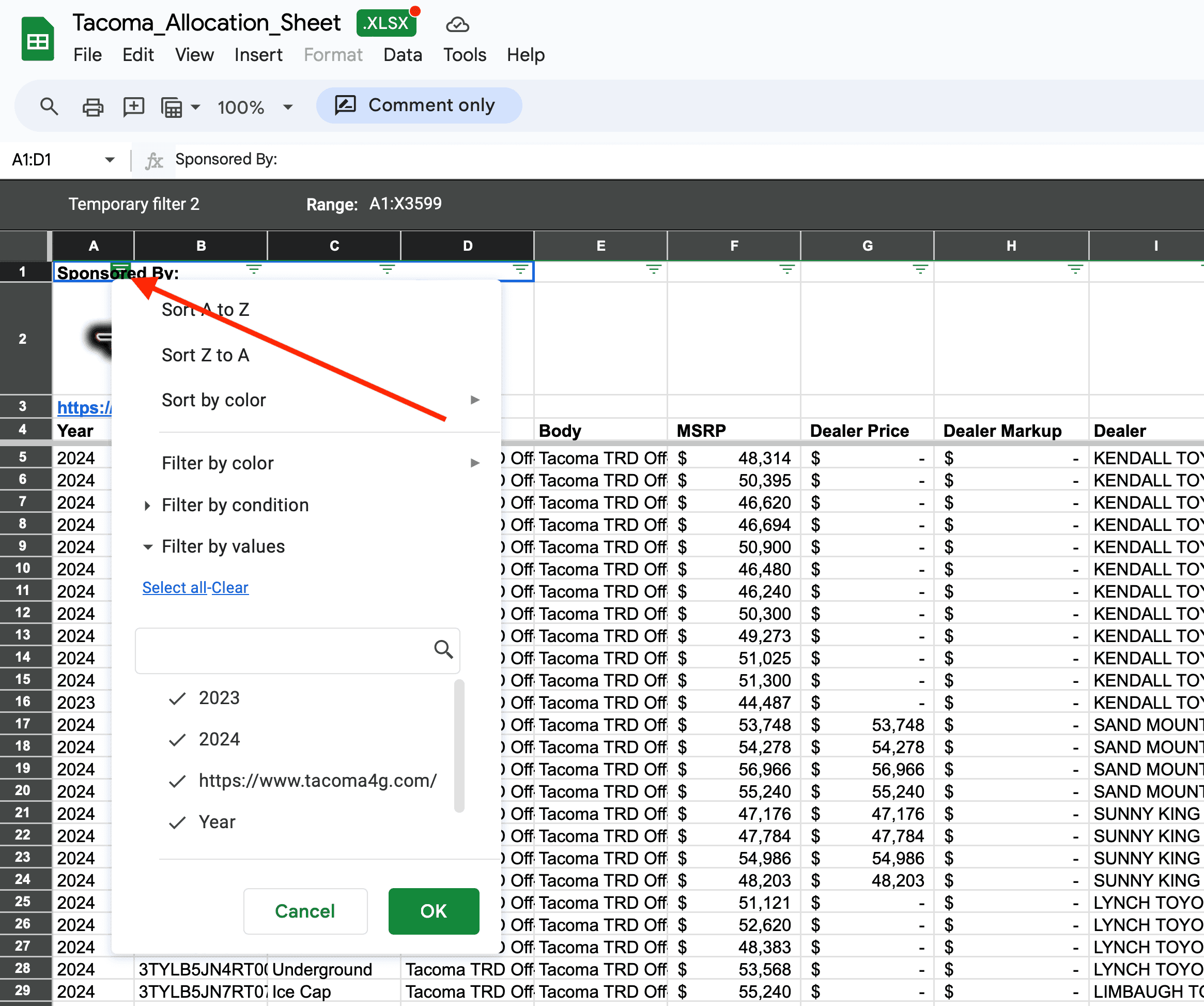Click the search icon in filter values box
The image size is (1204, 1006).
pos(443,649)
